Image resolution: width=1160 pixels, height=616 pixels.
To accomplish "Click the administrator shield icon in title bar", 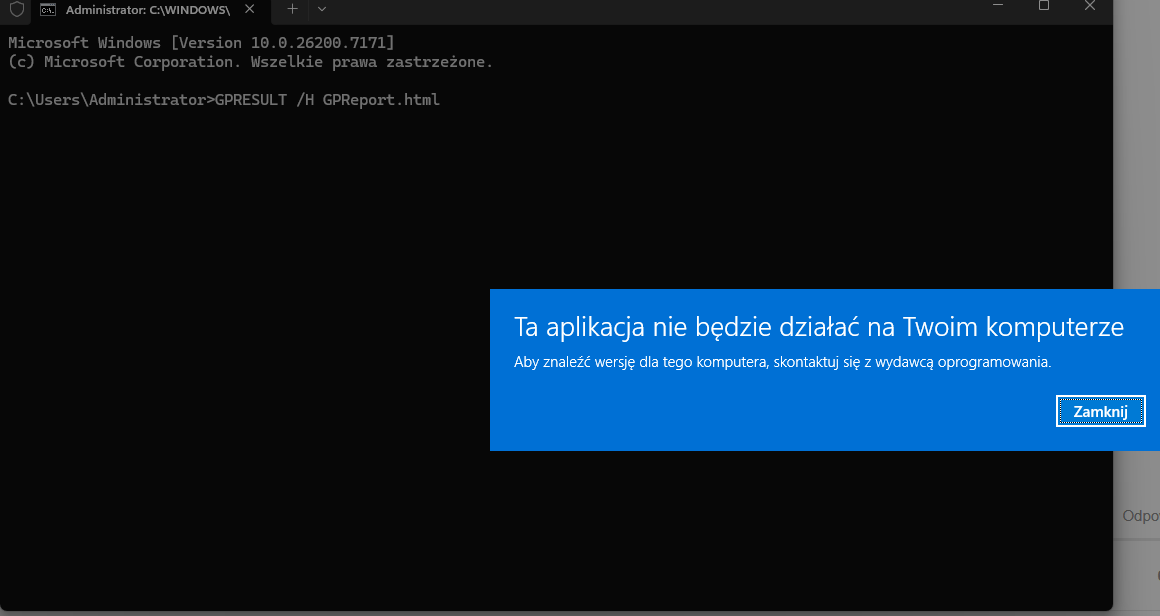I will tap(16, 9).
